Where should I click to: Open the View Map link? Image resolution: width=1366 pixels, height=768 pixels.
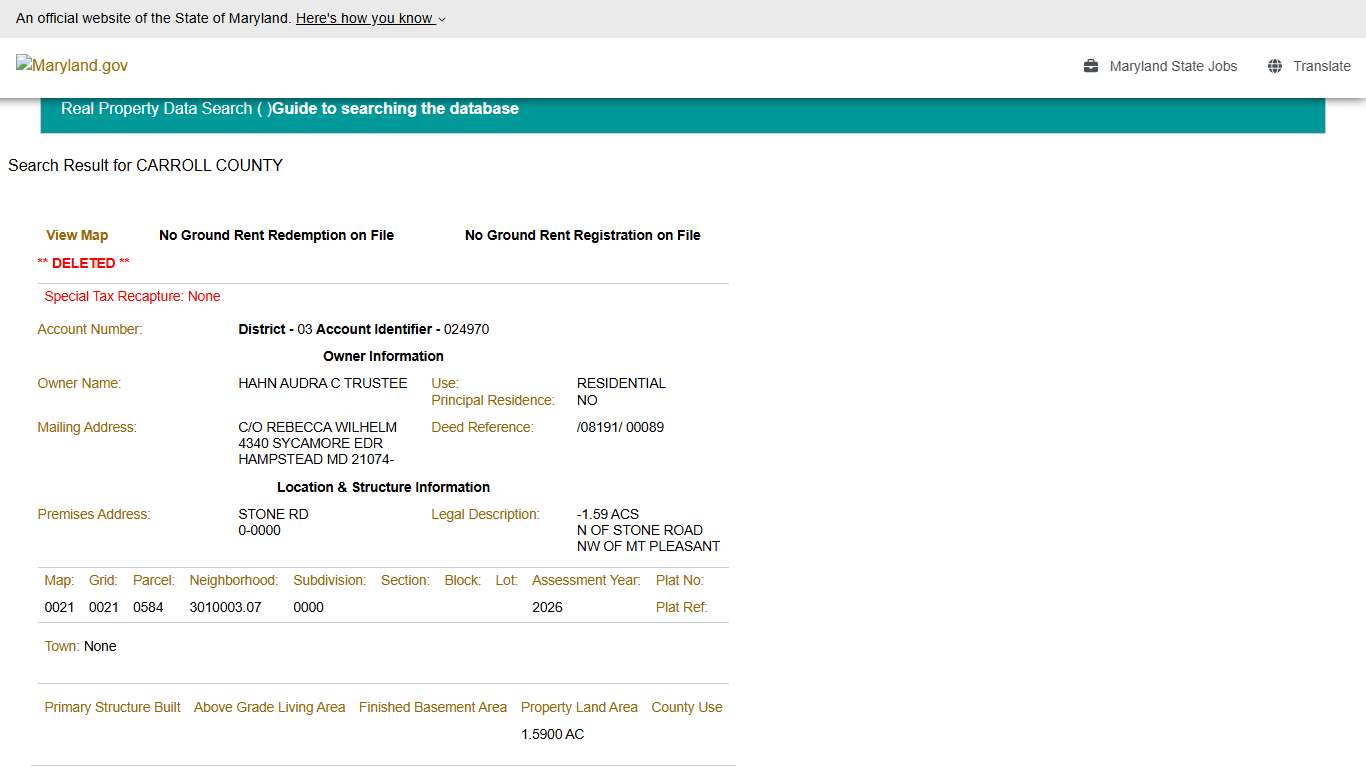click(77, 236)
